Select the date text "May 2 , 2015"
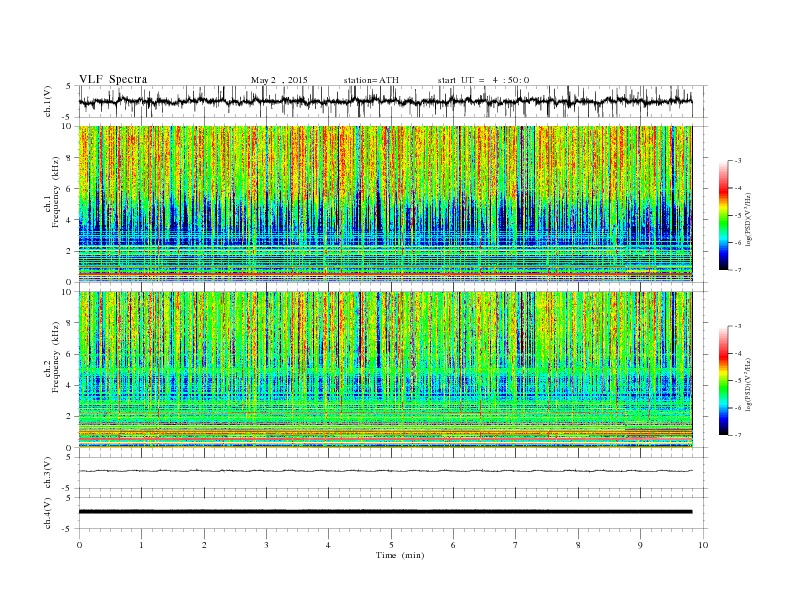The height and width of the screenshot is (612, 792). coord(279,80)
